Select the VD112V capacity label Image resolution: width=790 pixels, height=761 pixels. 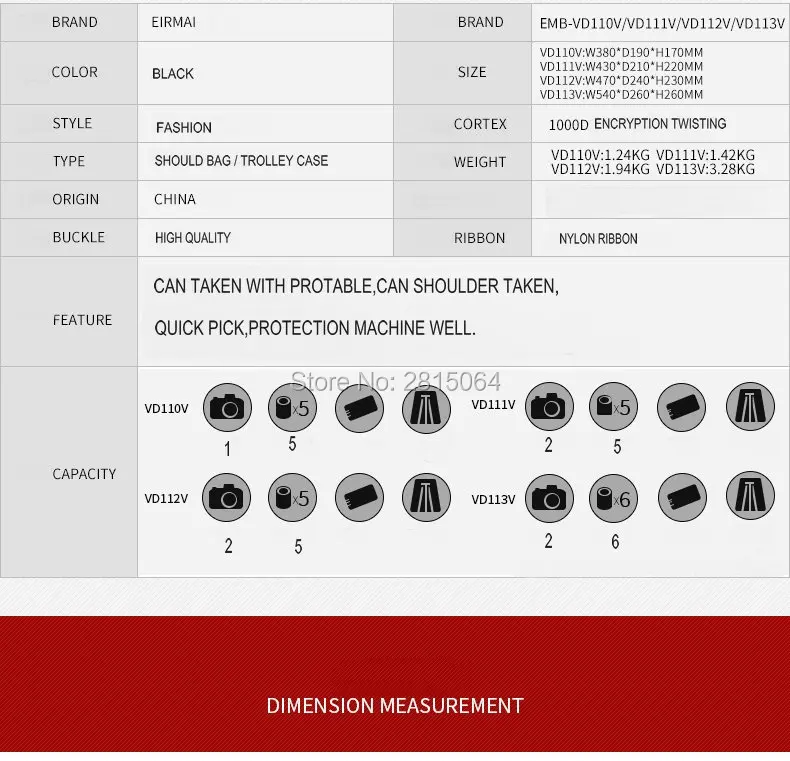pos(166,498)
